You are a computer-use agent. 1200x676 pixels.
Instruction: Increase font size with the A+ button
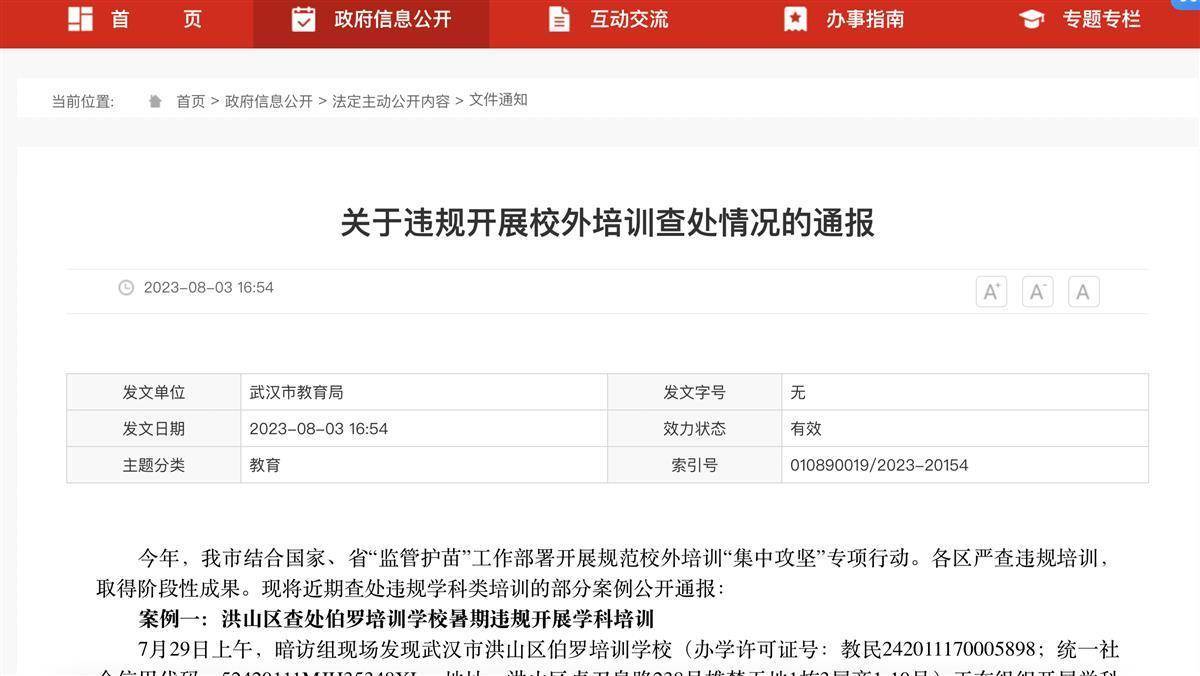(x=991, y=291)
